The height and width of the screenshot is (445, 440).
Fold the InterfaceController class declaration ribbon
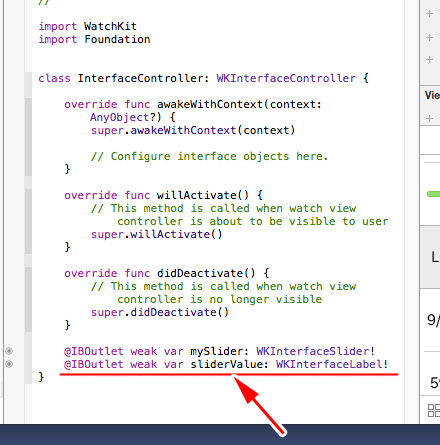pos(28,79)
